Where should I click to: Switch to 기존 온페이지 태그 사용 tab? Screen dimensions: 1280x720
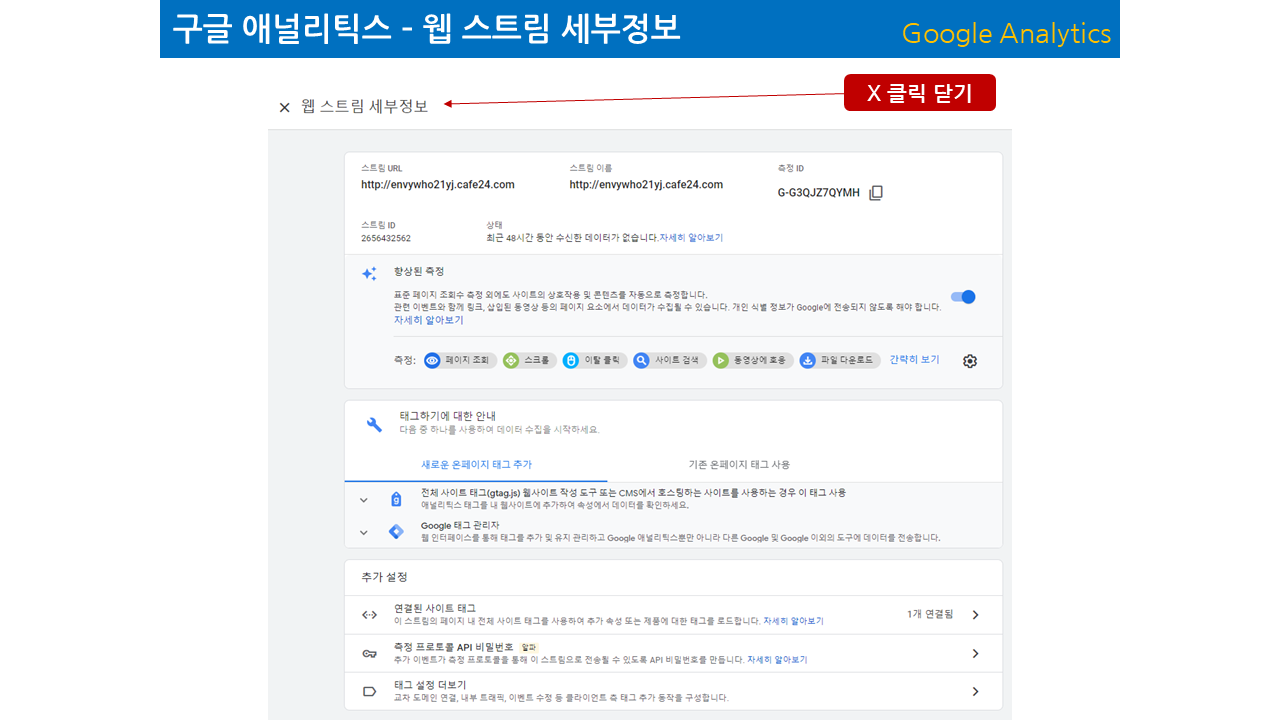tap(739, 465)
